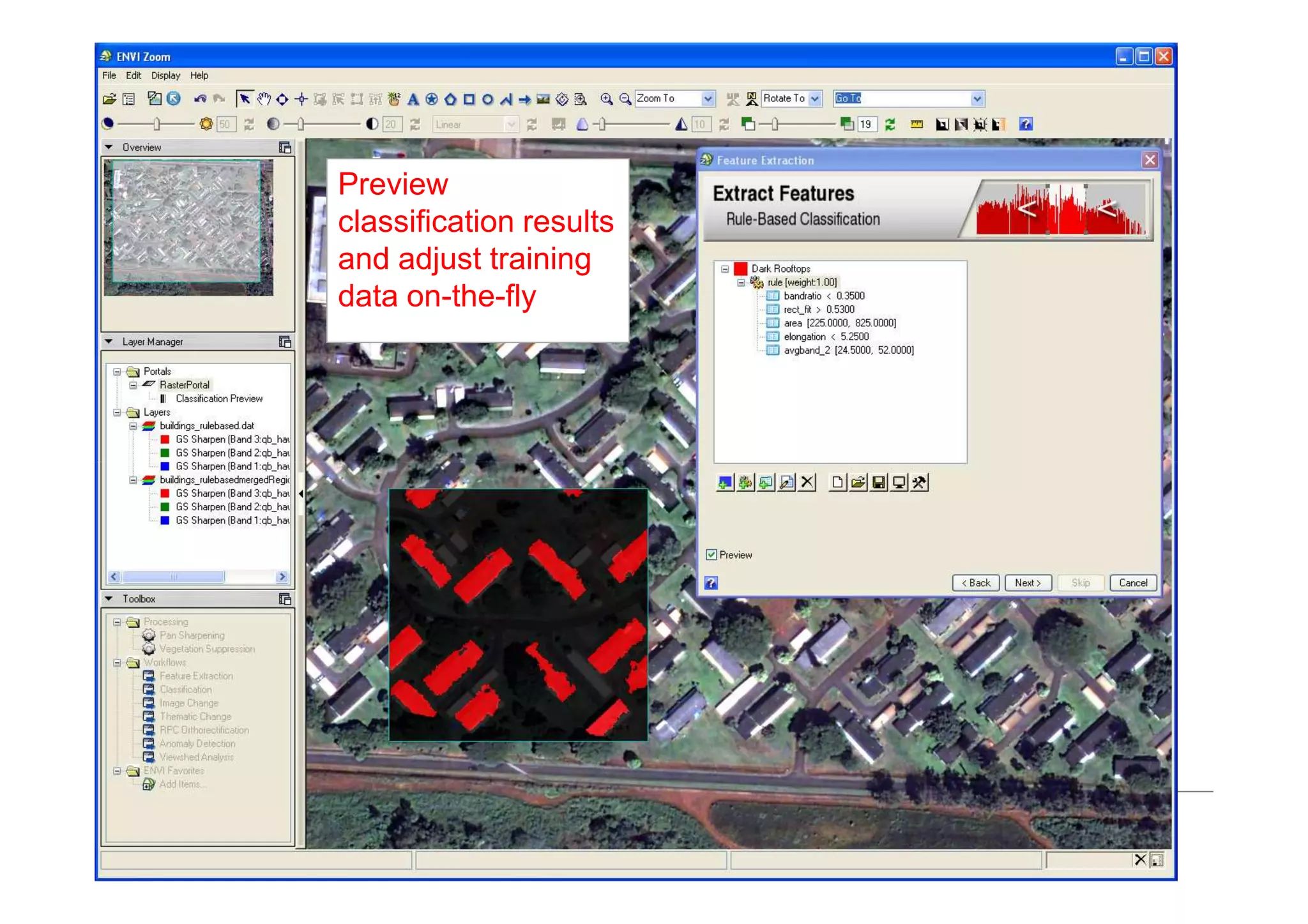Toggle the Preview checkbox
This screenshot has height=924, width=1308.
[x=711, y=555]
